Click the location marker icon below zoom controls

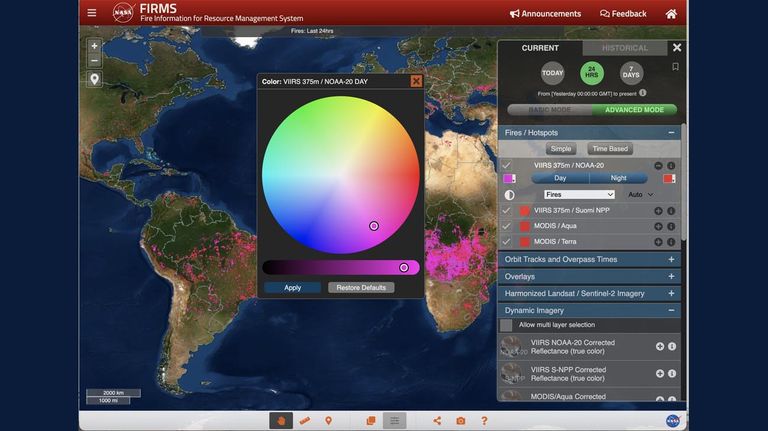click(95, 78)
